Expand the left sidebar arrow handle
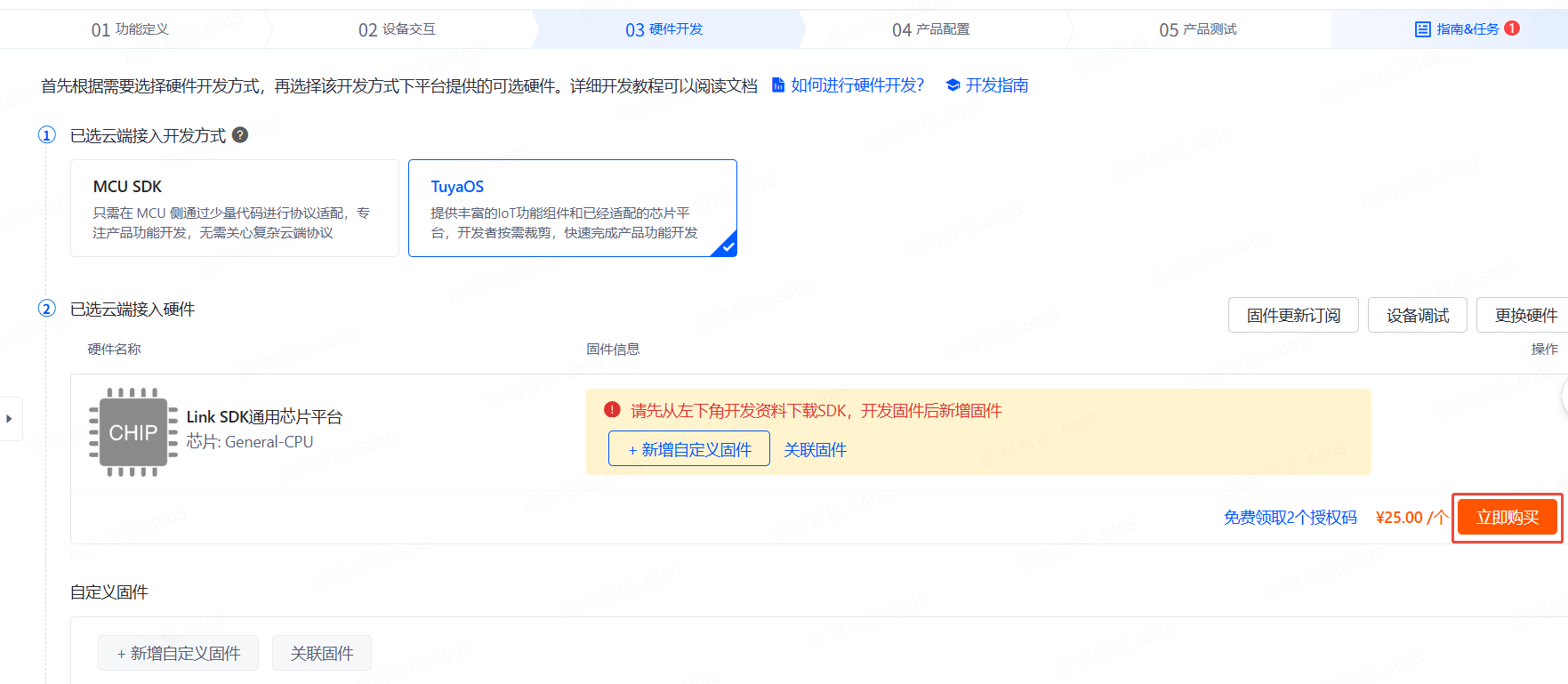Screen dimensions: 1568x684 coord(10,418)
